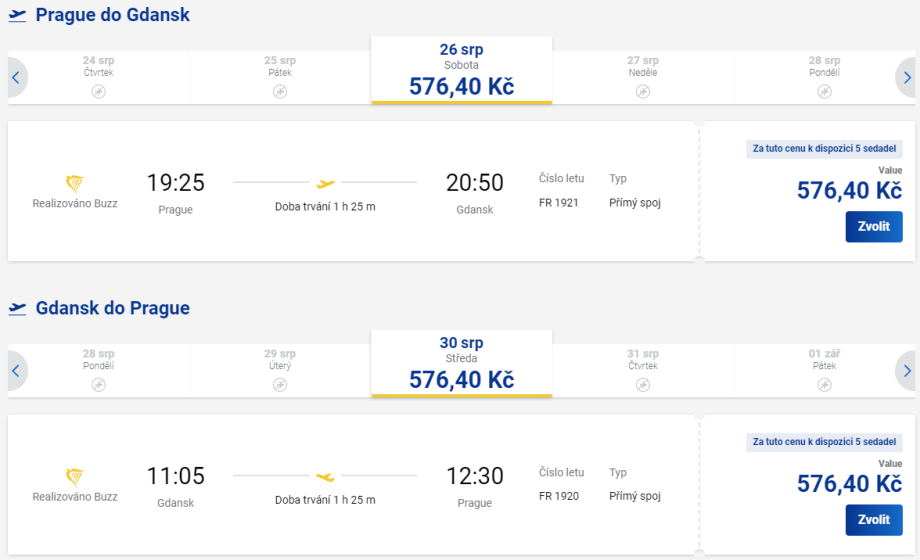Click the no-flight icon under 24 srp Čtvrtek
Image resolution: width=920 pixels, height=560 pixels.
click(x=98, y=91)
